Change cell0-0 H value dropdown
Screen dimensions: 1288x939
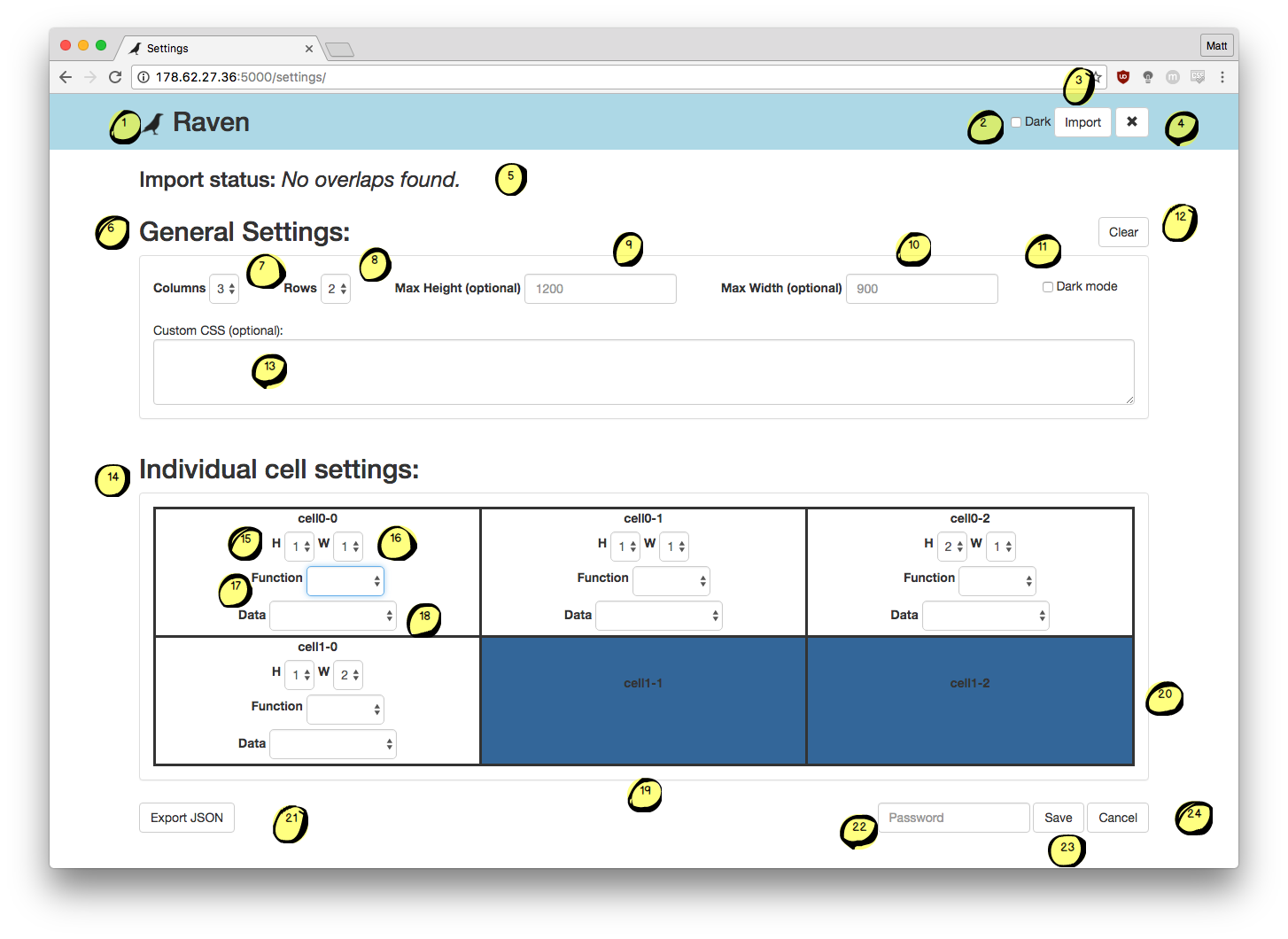pyautogui.click(x=299, y=547)
